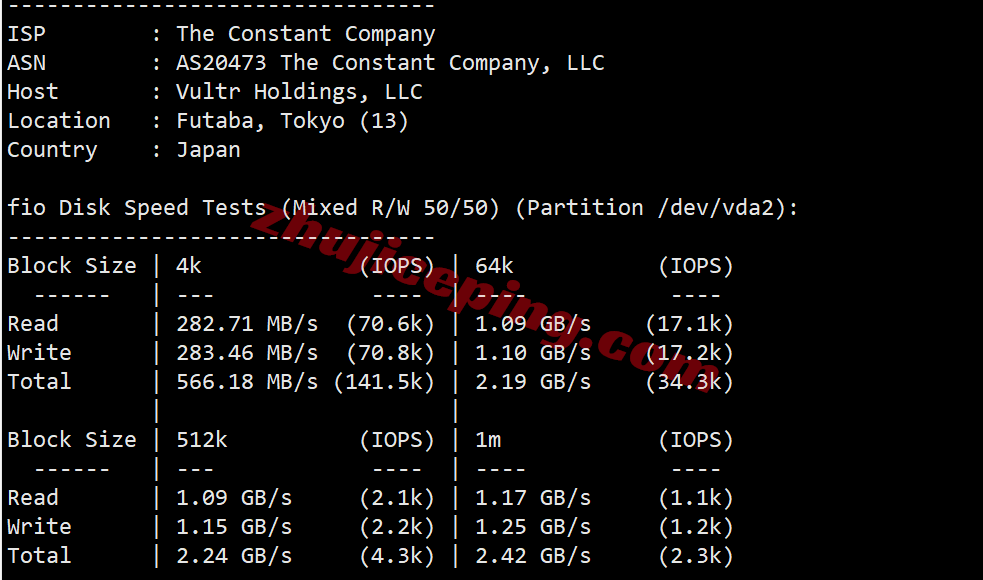Screen dimensions: 983x580
Task: Click the 1m block size column header
Action: pyautogui.click(x=488, y=440)
